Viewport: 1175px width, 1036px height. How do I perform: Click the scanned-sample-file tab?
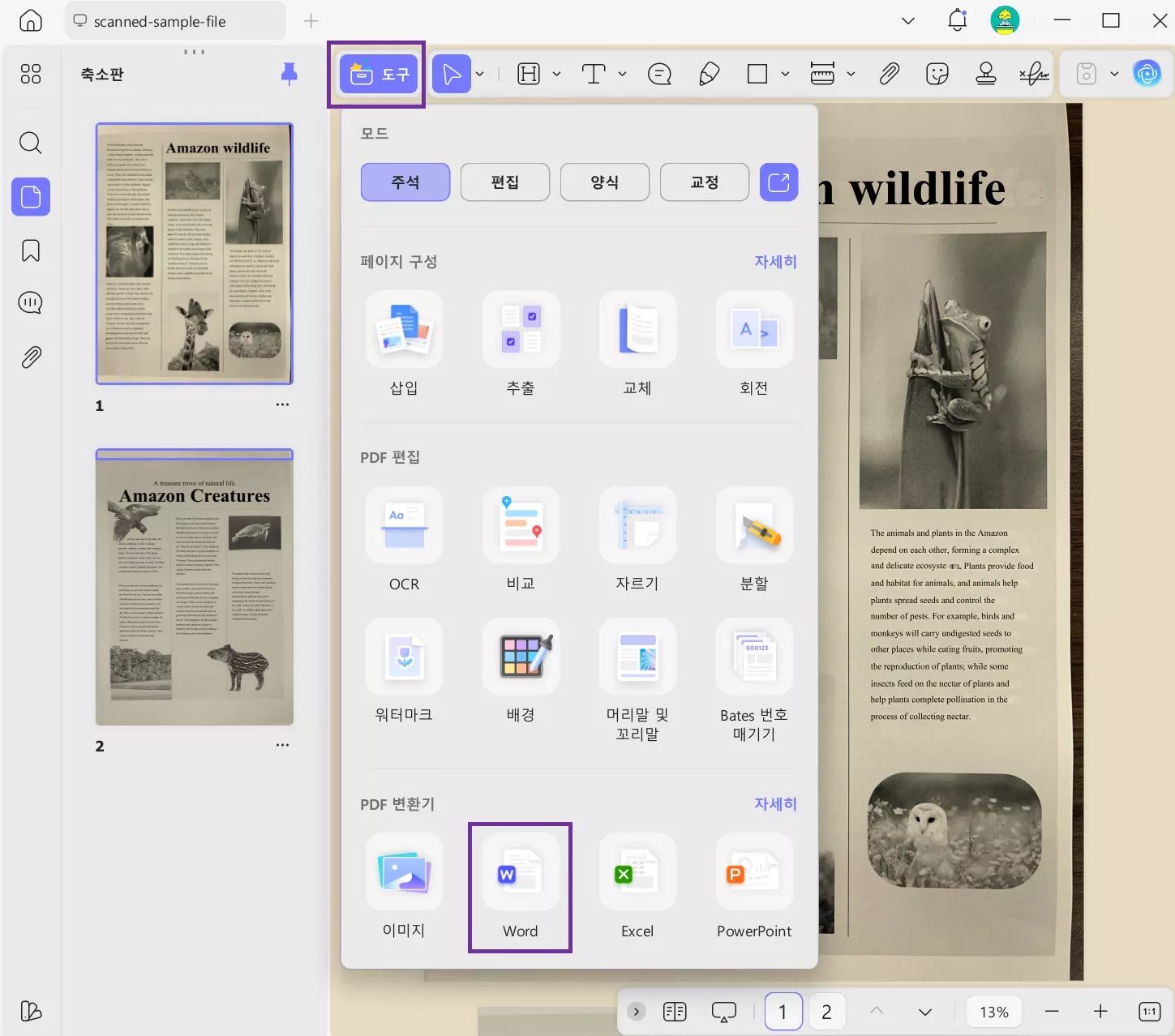pyautogui.click(x=174, y=21)
